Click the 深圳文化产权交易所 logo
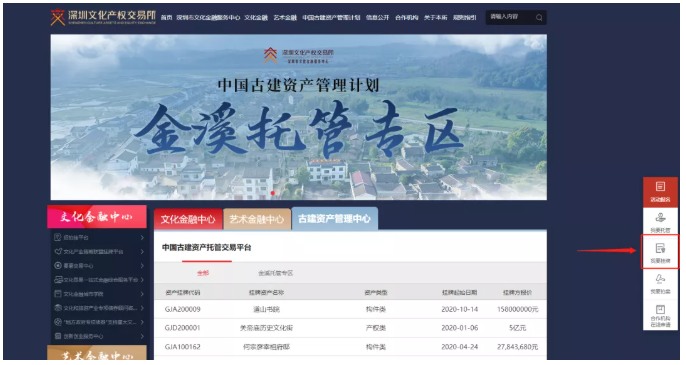This screenshot has height=365, width=686. pyautogui.click(x=103, y=17)
